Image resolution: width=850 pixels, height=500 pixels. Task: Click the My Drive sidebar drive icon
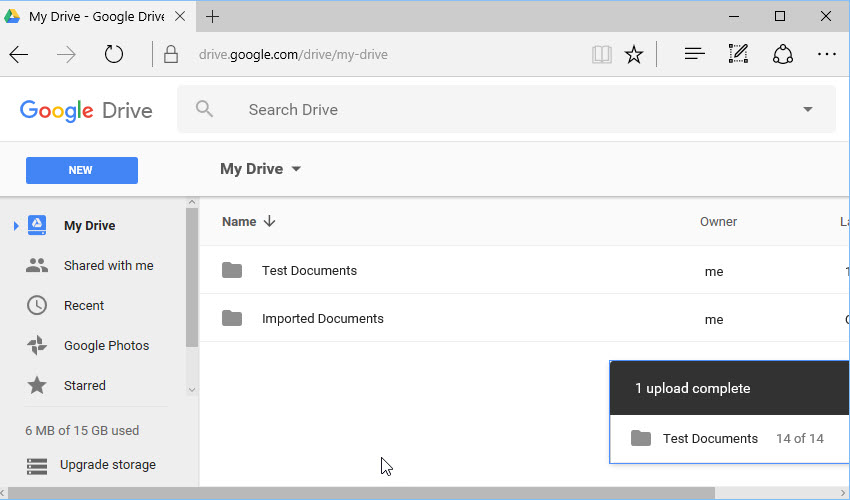tap(37, 225)
